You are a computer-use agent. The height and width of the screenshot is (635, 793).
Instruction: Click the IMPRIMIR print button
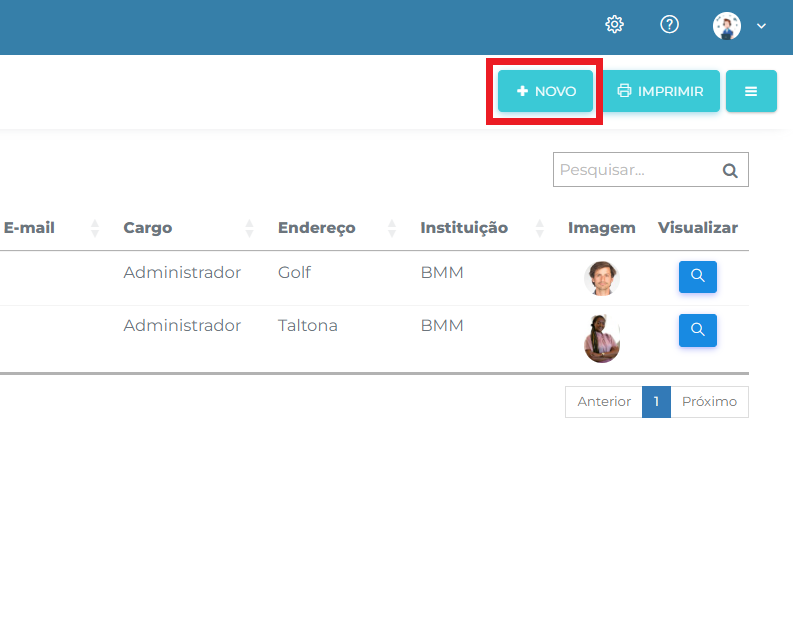click(661, 91)
